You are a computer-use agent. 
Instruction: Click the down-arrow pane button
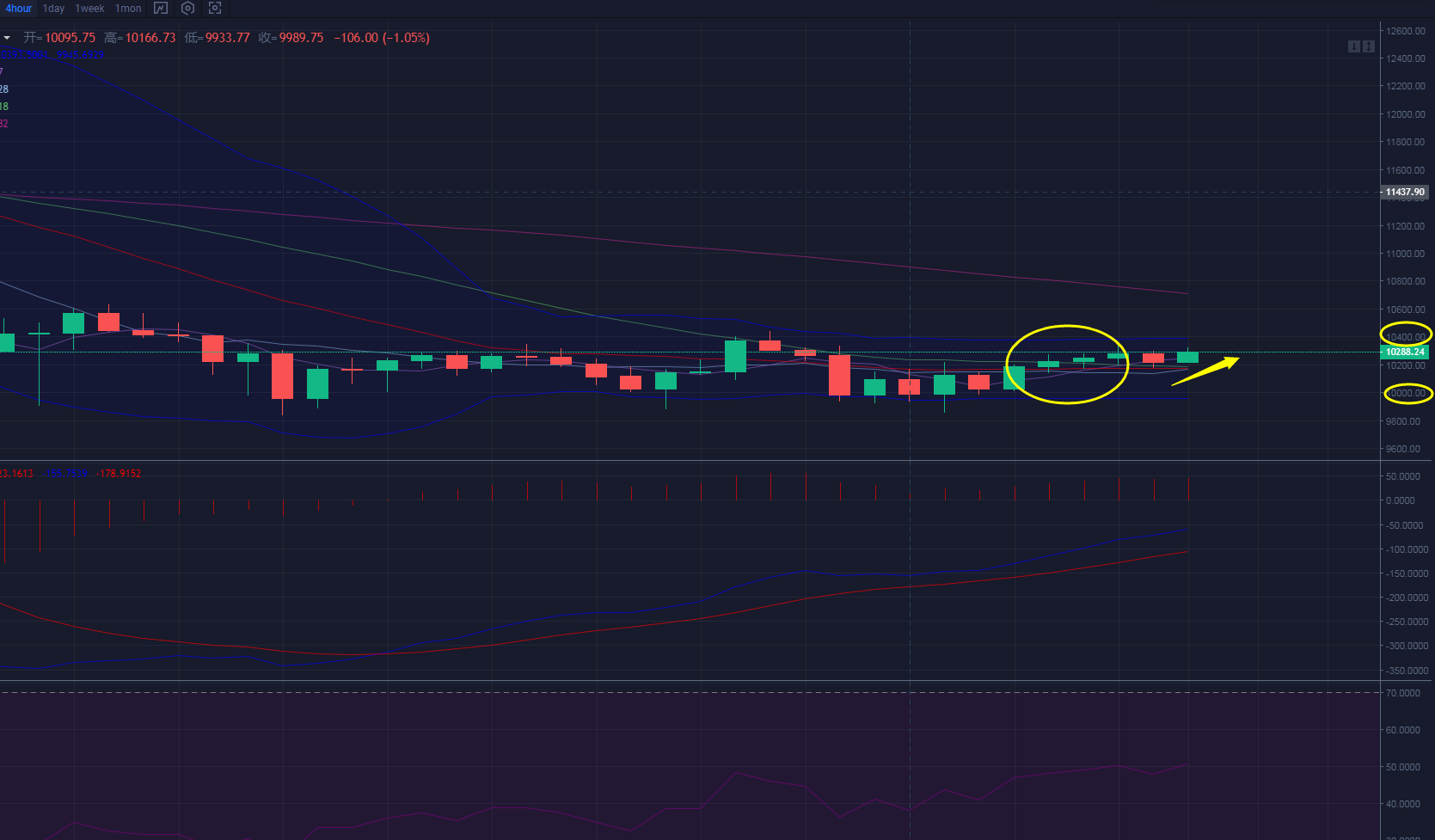(x=1353, y=46)
